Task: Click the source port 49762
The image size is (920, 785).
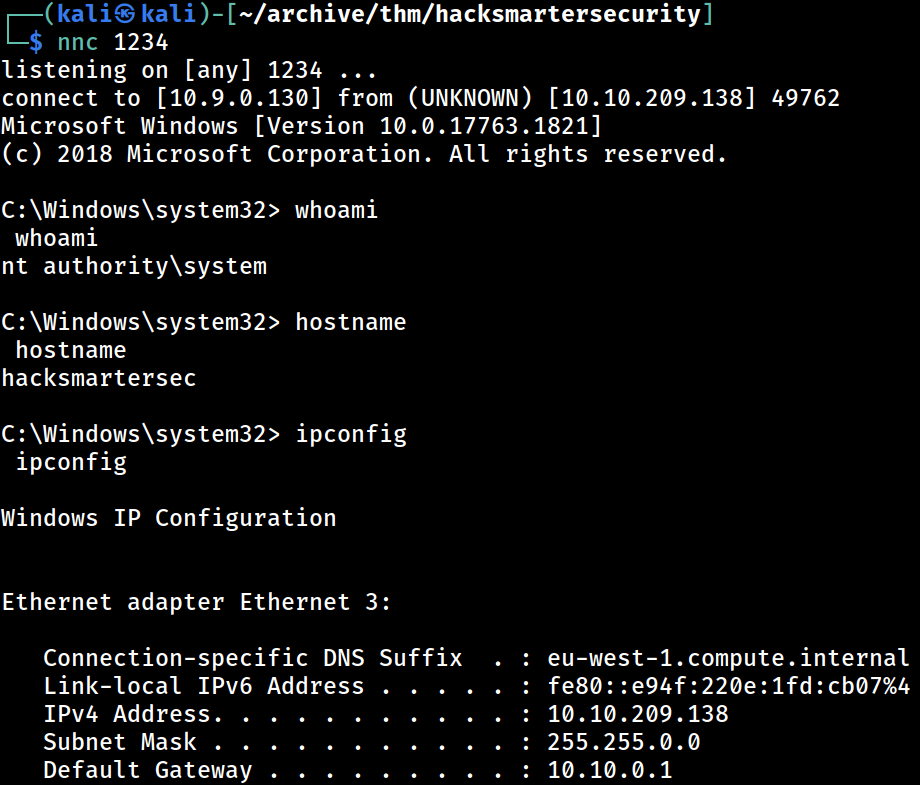Action: (x=806, y=98)
